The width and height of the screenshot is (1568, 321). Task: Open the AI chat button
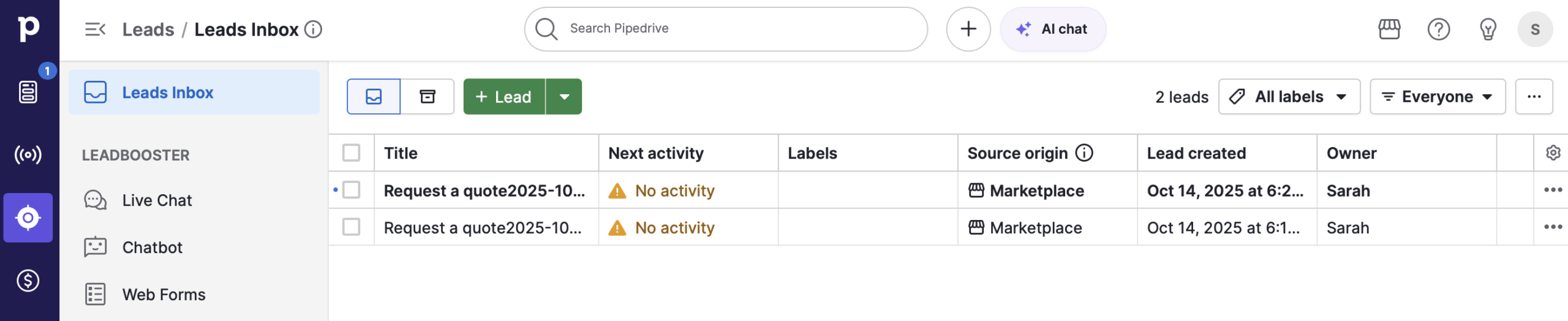tap(1052, 29)
